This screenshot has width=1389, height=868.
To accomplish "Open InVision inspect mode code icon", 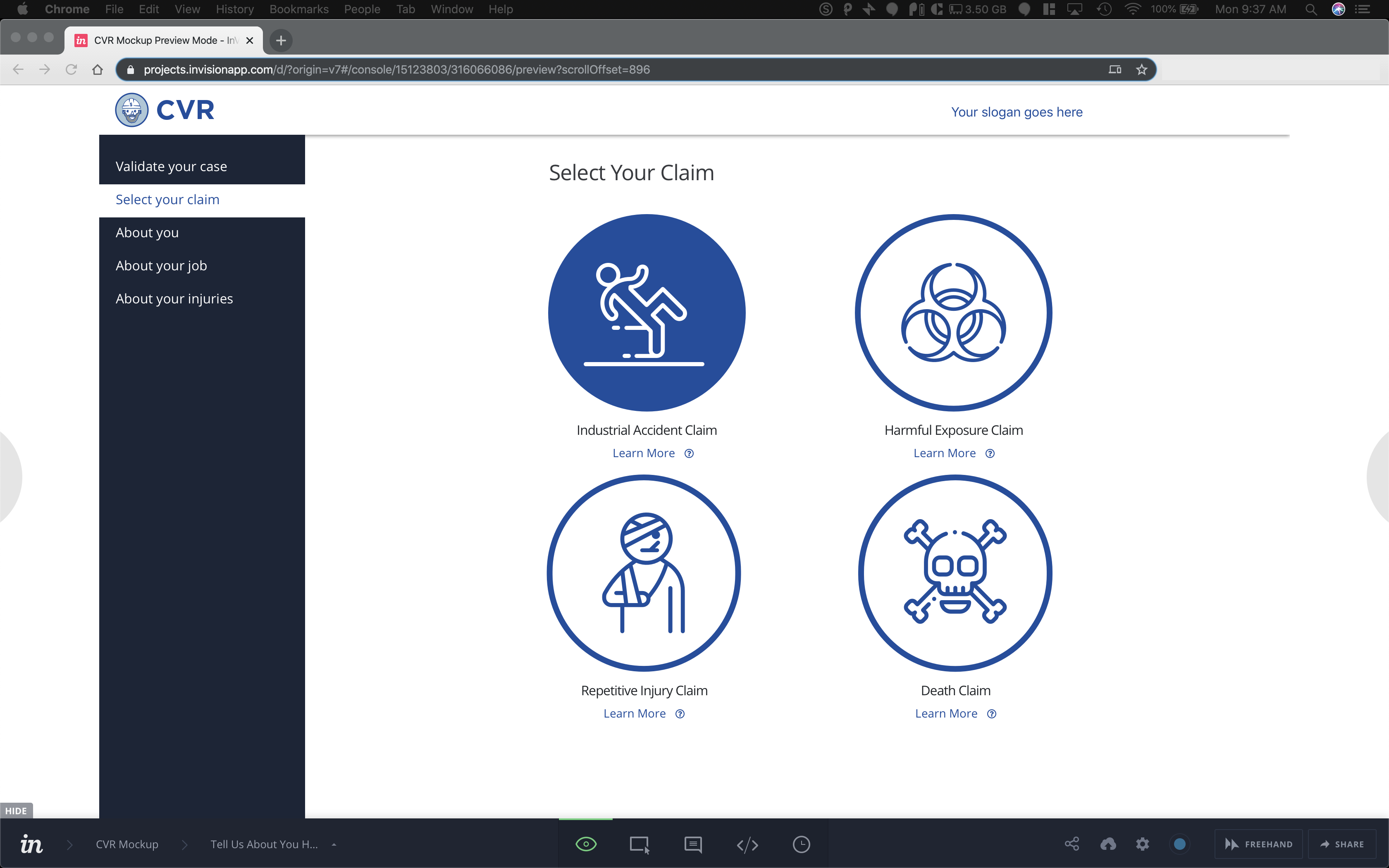I will pos(747,844).
